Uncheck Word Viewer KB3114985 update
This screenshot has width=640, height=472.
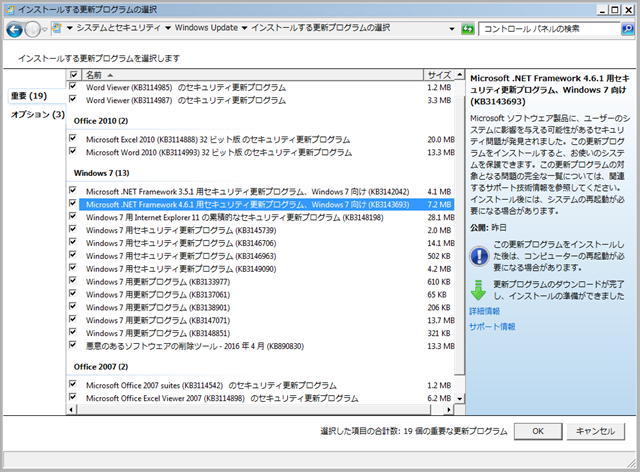point(73,86)
